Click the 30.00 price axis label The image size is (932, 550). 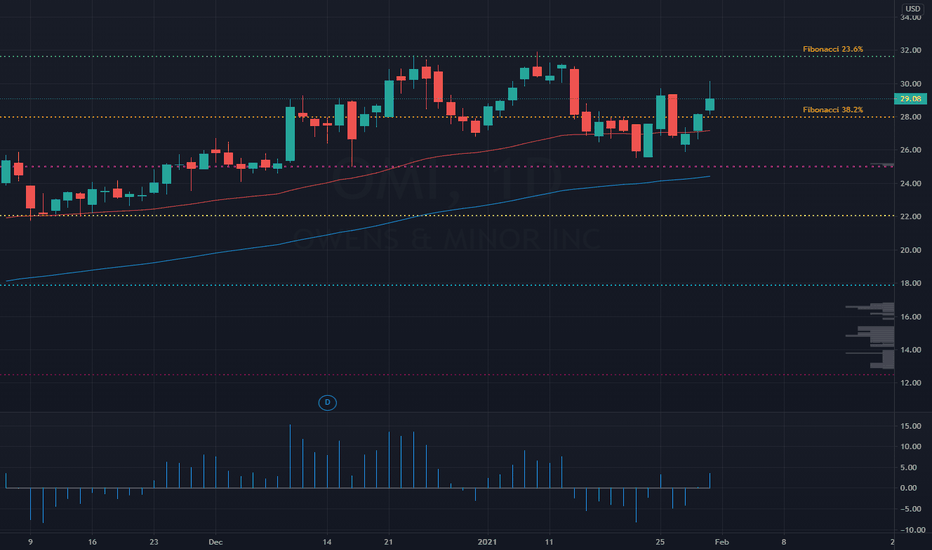[911, 84]
